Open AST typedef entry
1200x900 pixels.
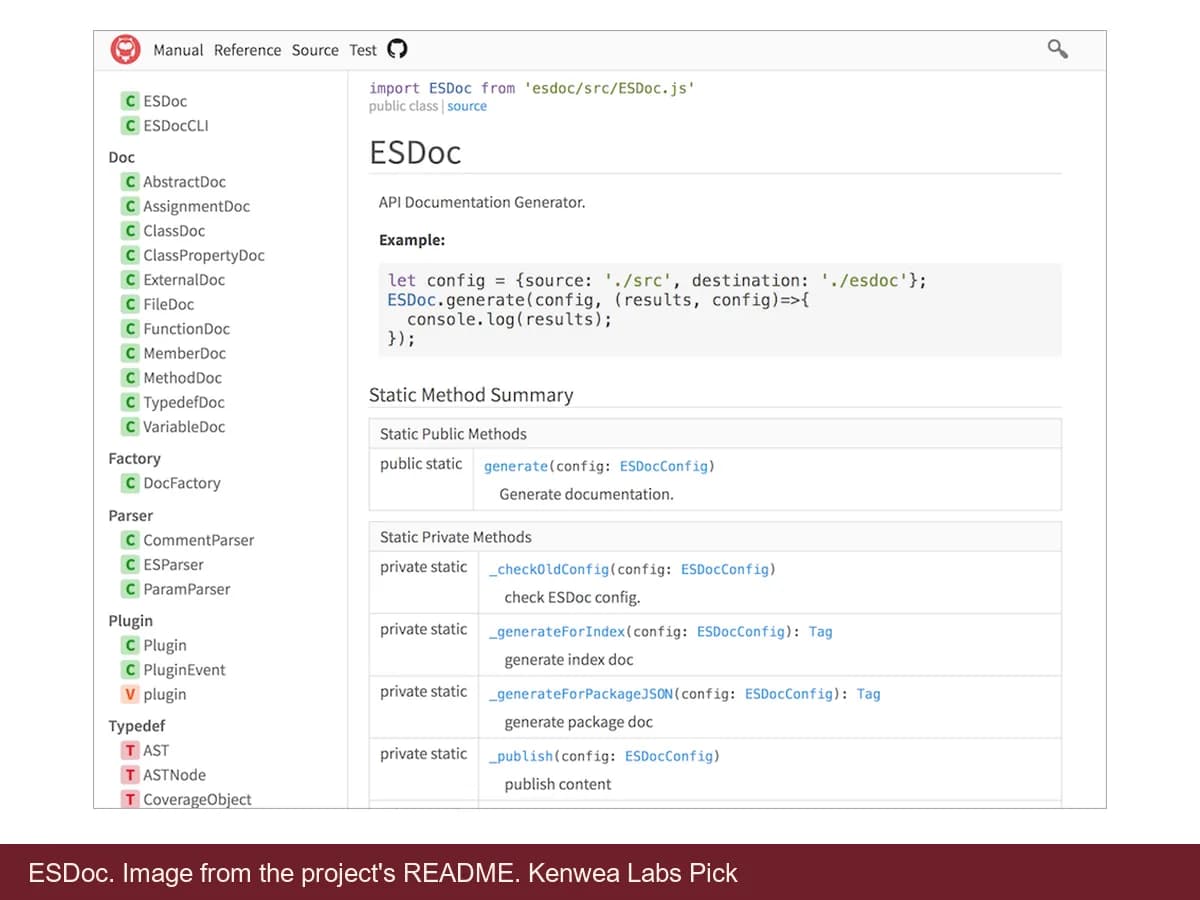[156, 751]
